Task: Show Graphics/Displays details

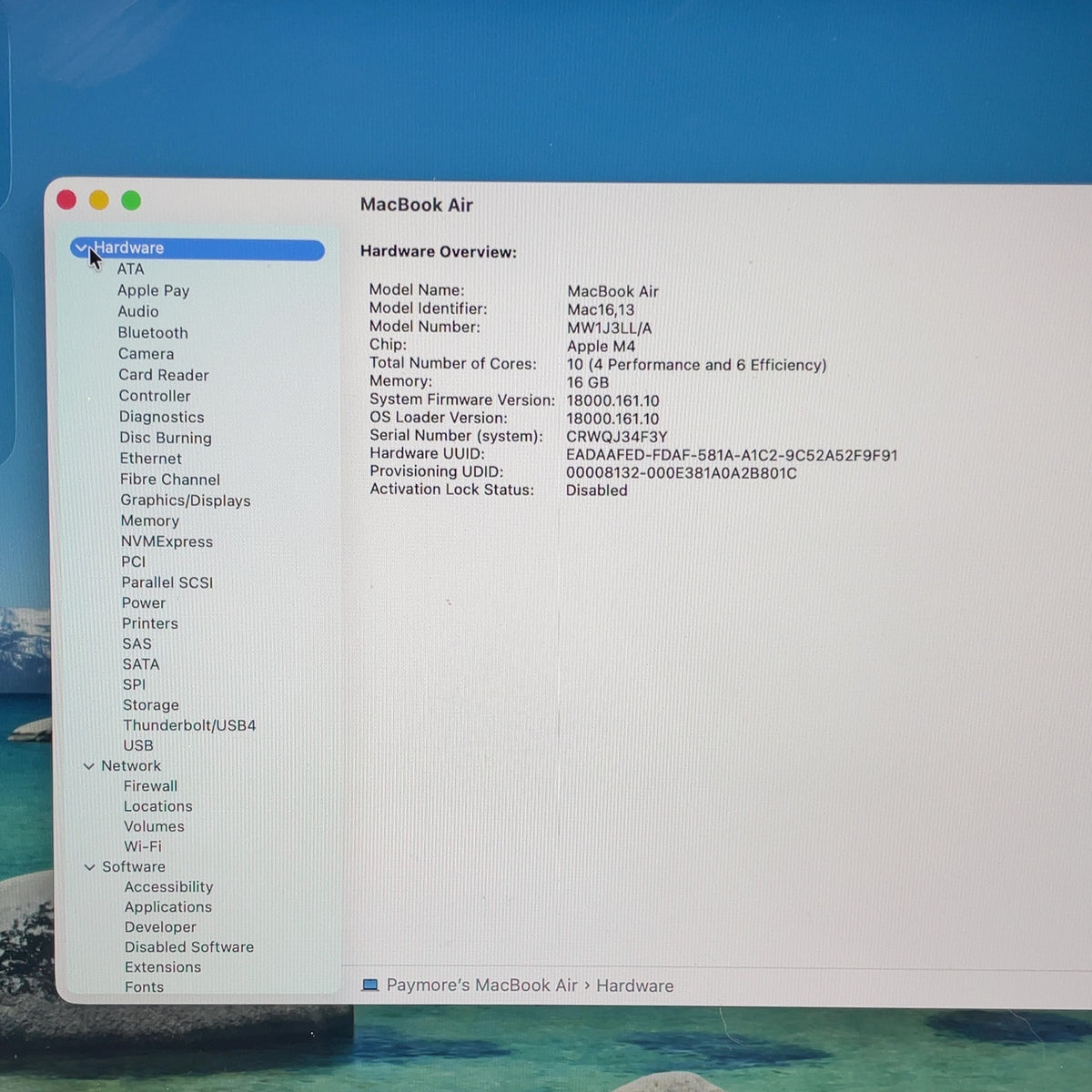Action: pos(186,500)
